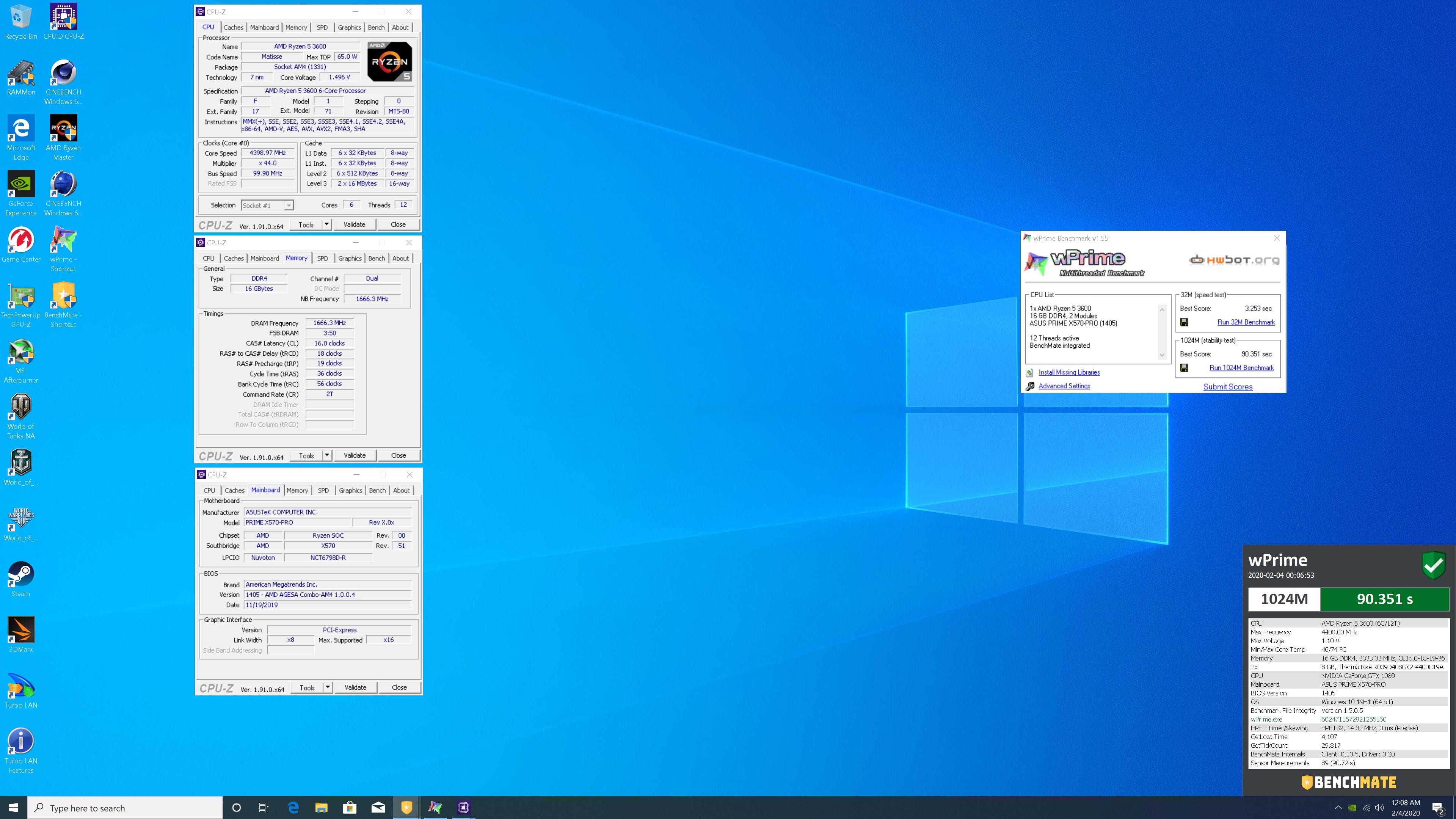Open Turbo LAN Features desktop icon
The image size is (1456, 819).
point(21,751)
